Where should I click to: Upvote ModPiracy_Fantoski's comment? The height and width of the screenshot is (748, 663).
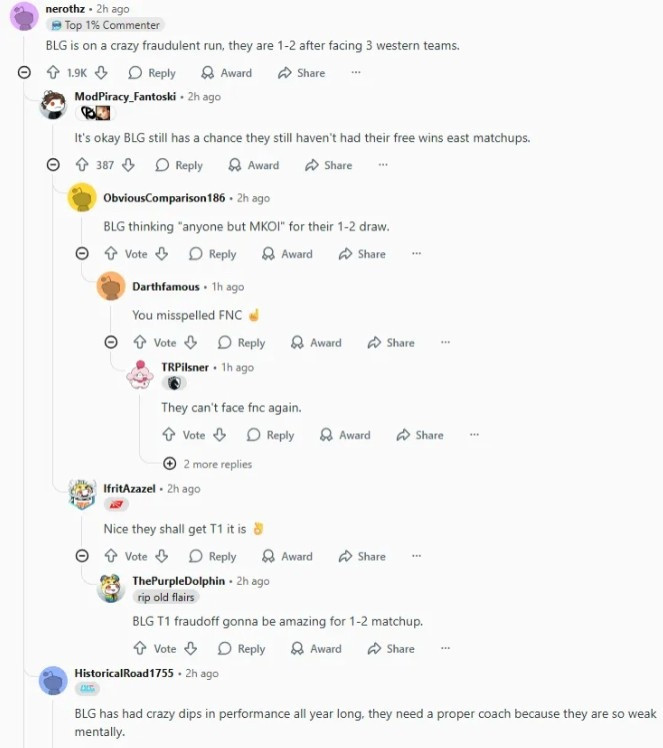[82, 165]
